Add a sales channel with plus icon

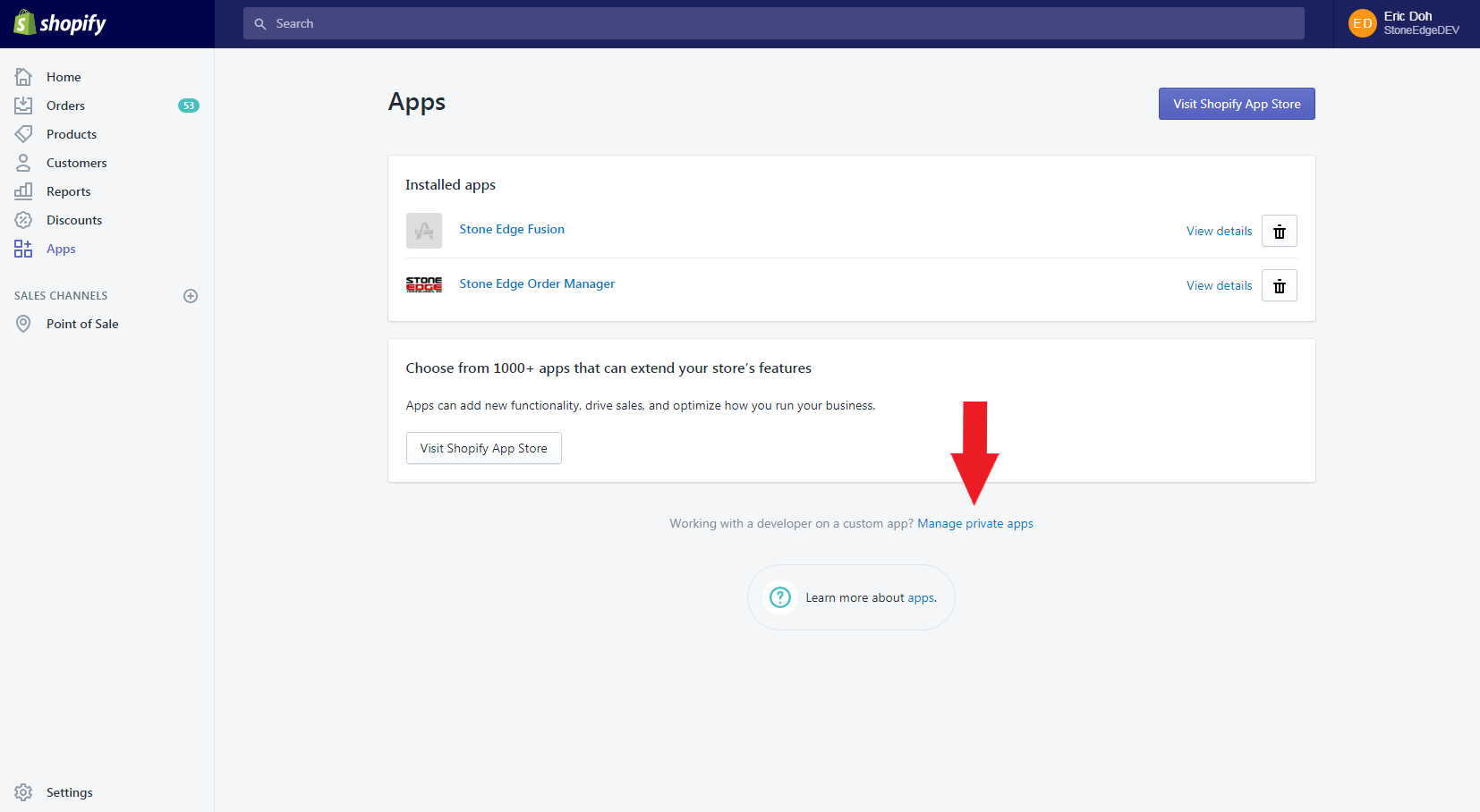(191, 296)
